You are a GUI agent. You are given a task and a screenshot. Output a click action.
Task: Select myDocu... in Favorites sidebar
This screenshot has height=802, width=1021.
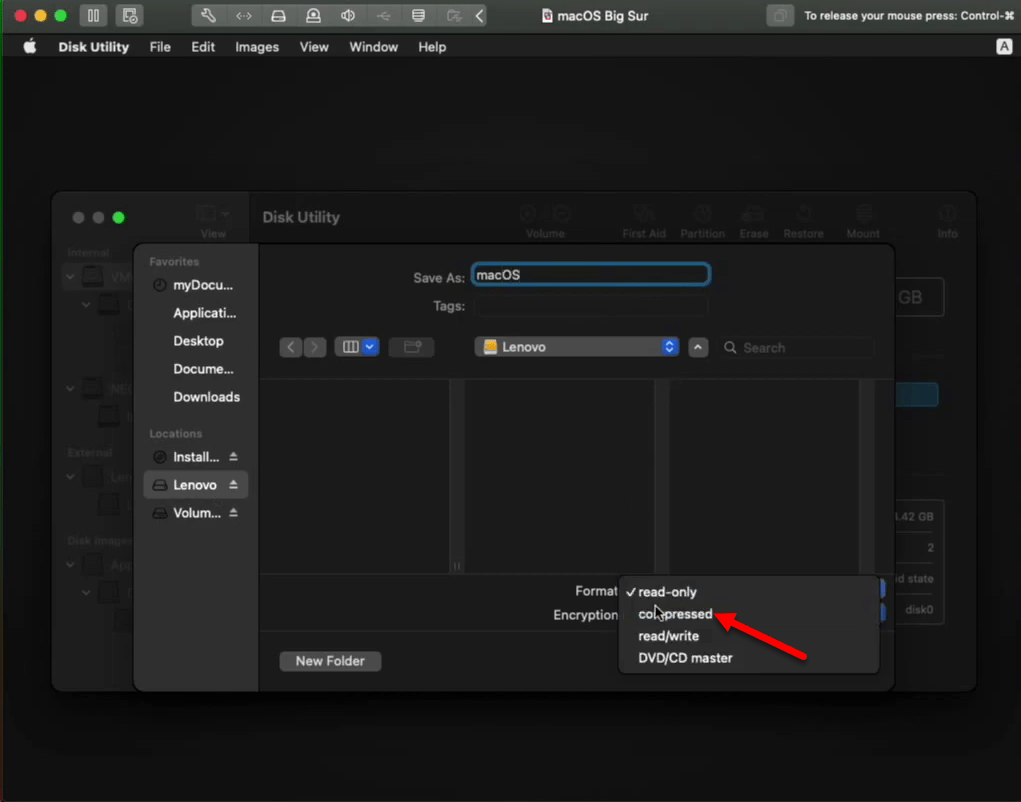195,285
